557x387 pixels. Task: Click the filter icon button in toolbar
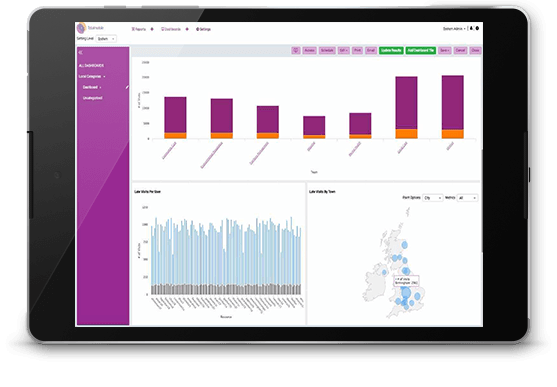296,50
